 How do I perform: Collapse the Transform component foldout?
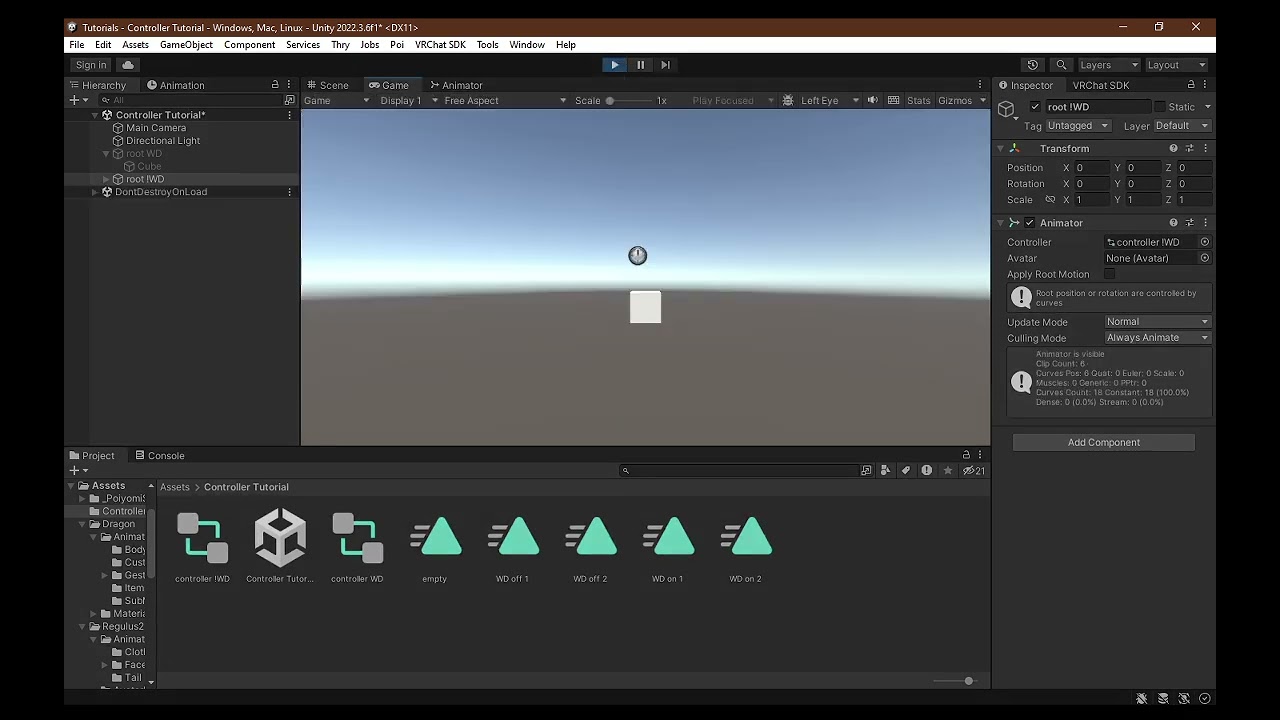[1000, 148]
